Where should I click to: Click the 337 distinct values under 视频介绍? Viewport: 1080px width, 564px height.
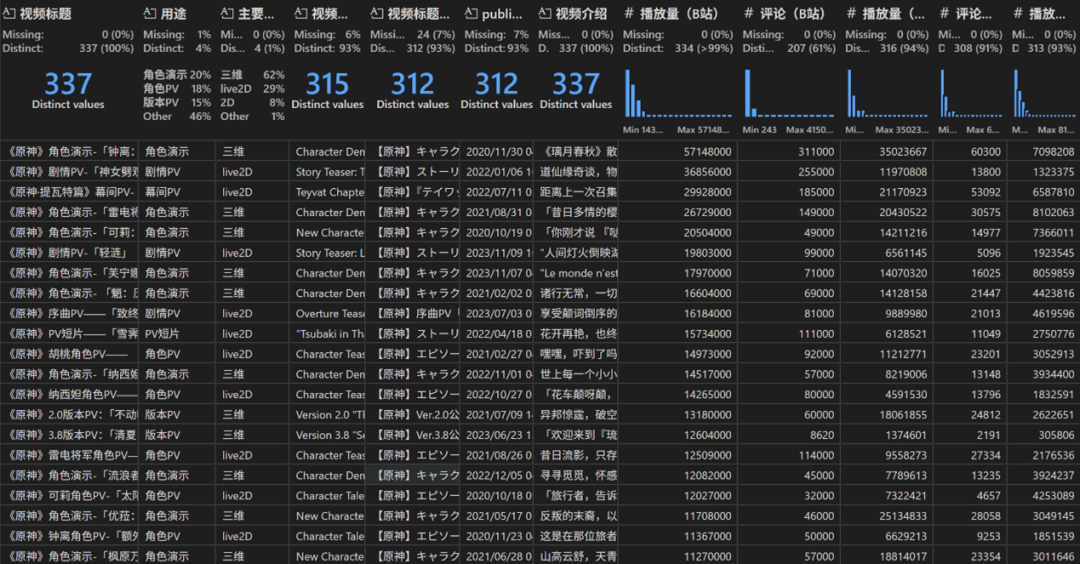(575, 88)
